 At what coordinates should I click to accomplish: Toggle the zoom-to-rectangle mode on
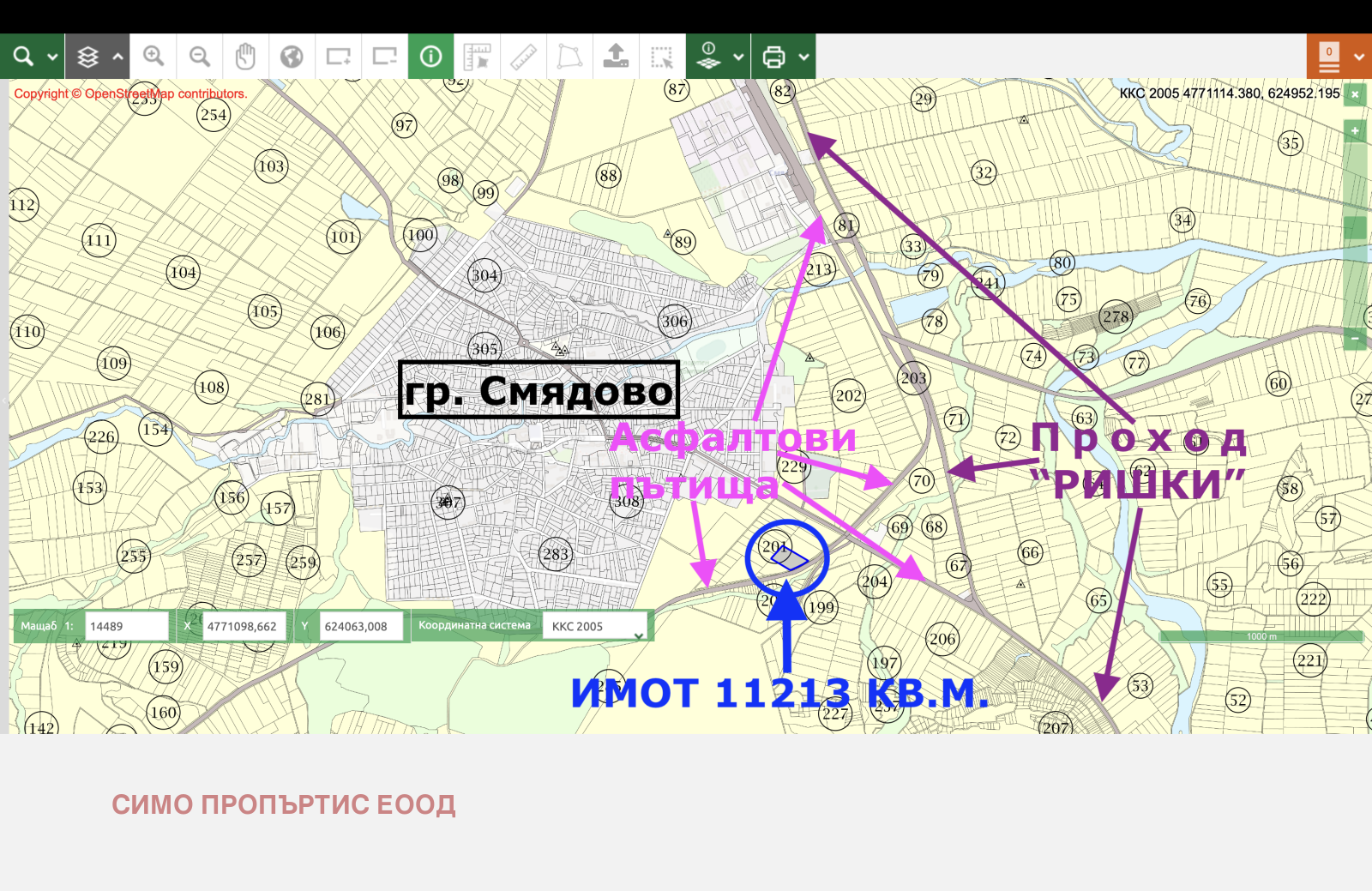338,56
